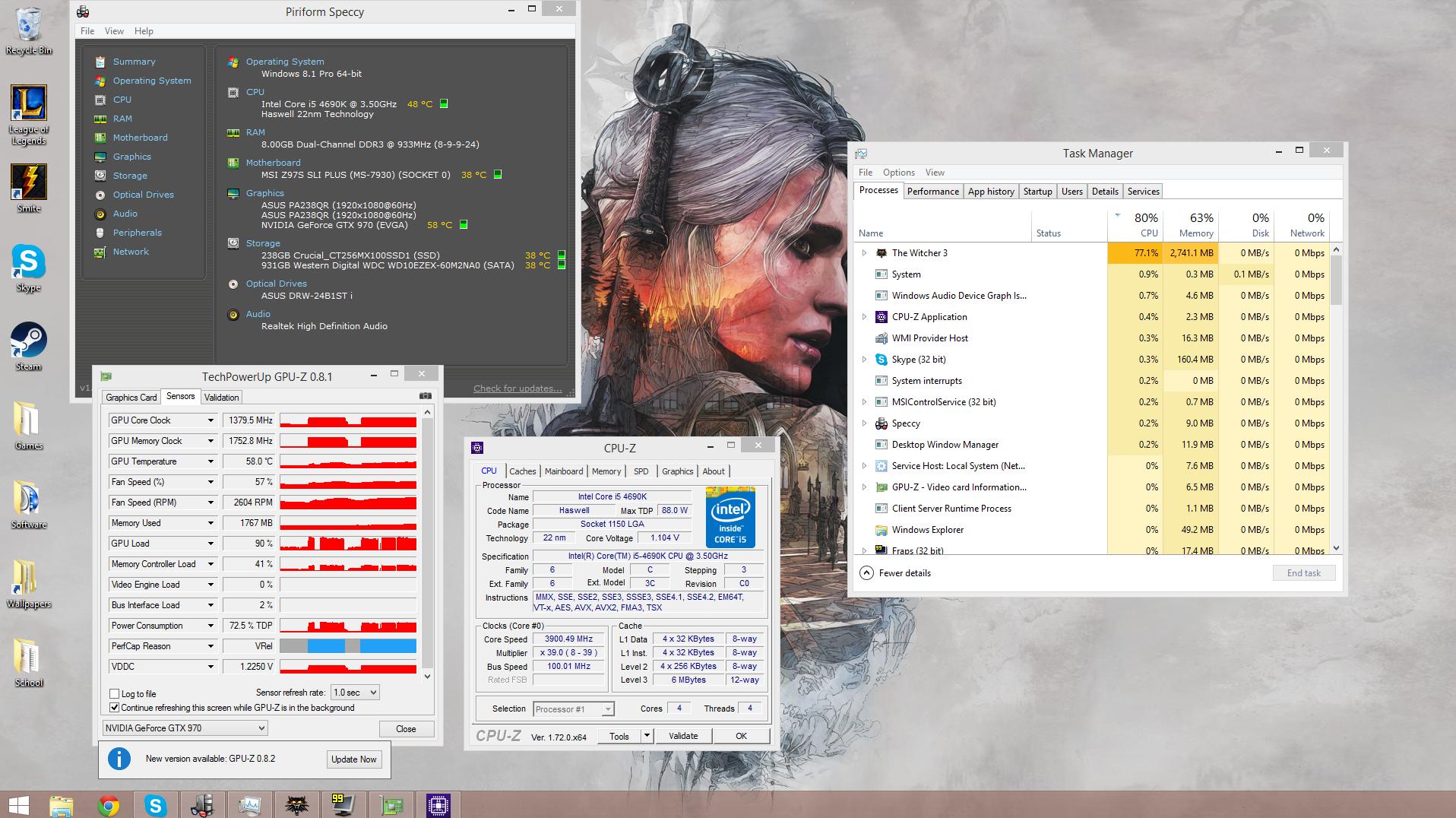Open CPU-Z Tools dropdown arrow
This screenshot has height=818, width=1456.
tap(647, 736)
